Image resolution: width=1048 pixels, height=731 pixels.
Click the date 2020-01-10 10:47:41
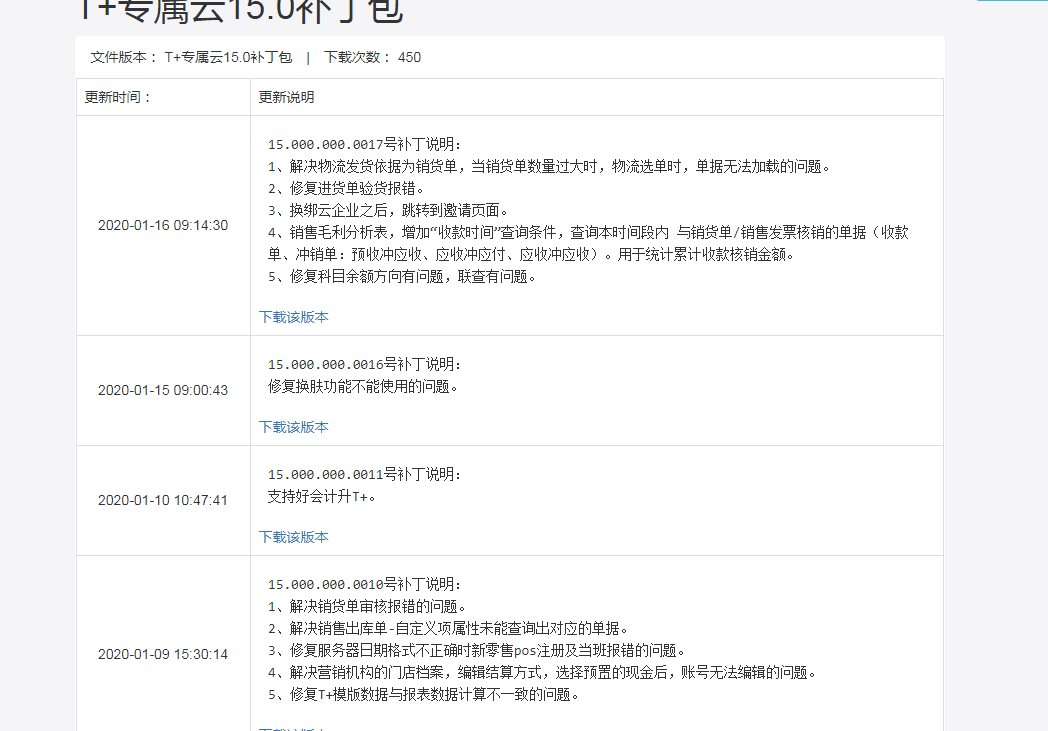[163, 500]
